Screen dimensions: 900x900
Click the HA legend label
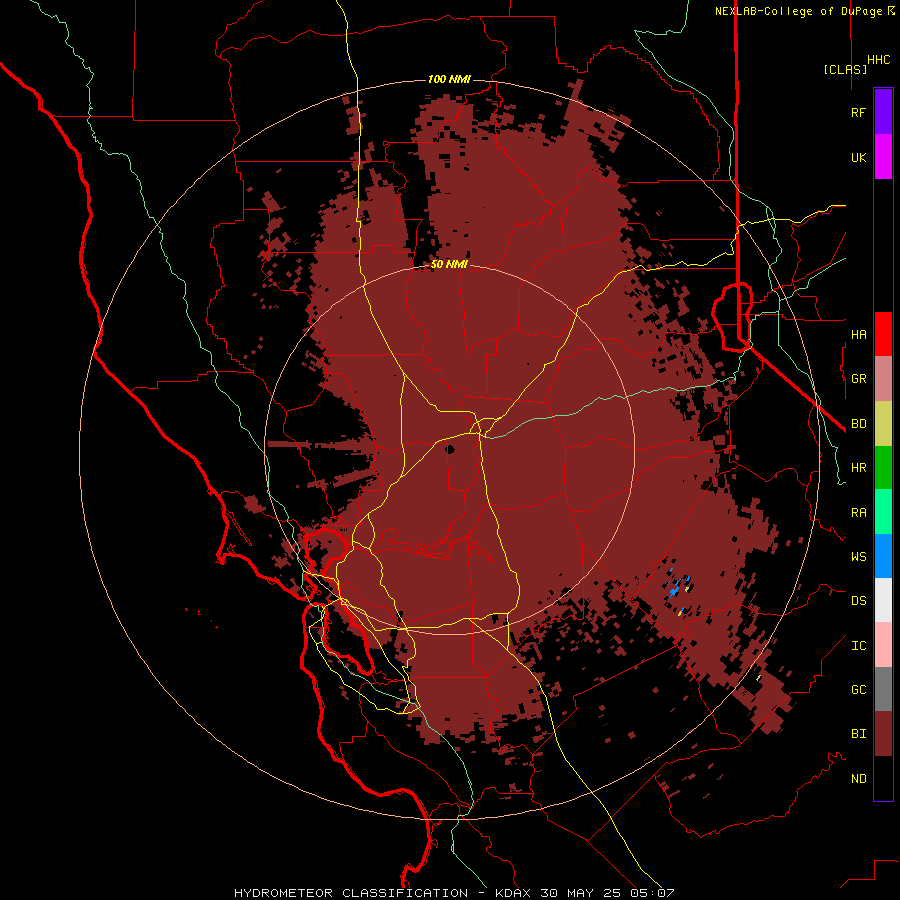pos(858,334)
